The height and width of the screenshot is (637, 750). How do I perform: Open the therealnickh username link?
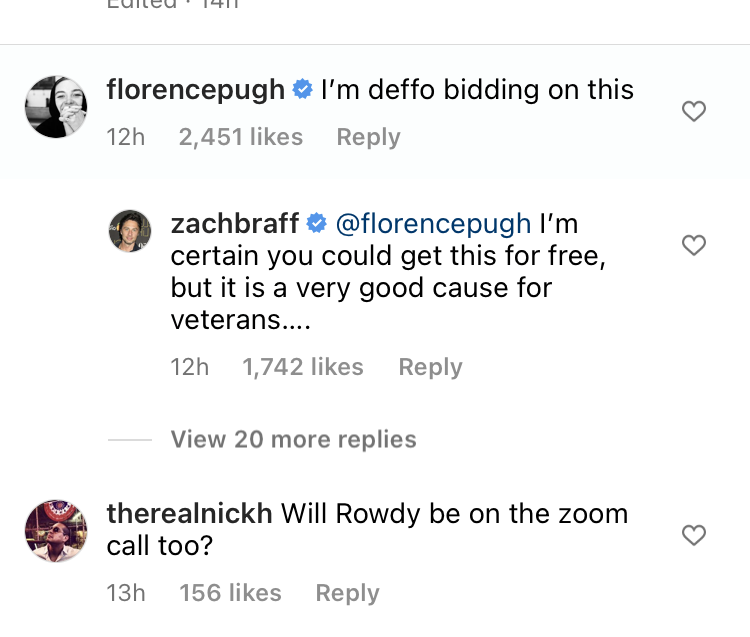pyautogui.click(x=189, y=514)
